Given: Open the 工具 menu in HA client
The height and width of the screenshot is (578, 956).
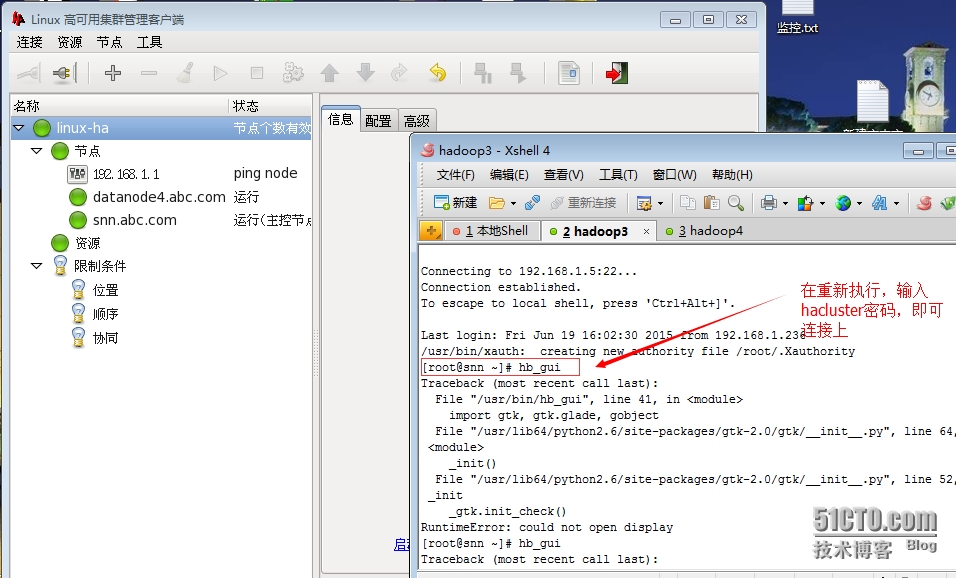Looking at the screenshot, I should [x=149, y=42].
